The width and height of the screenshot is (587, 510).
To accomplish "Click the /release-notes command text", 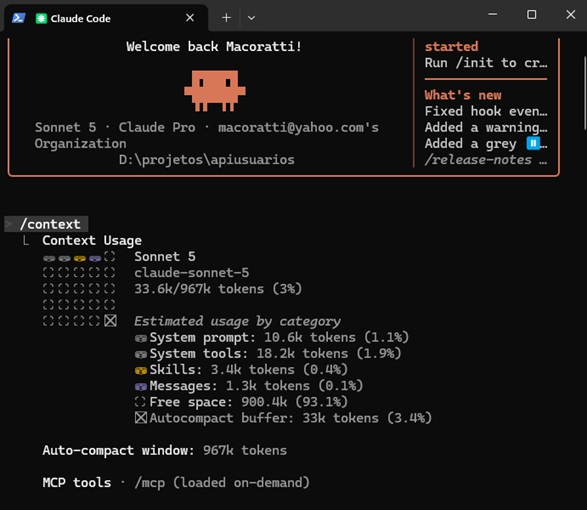I will click(x=478, y=160).
